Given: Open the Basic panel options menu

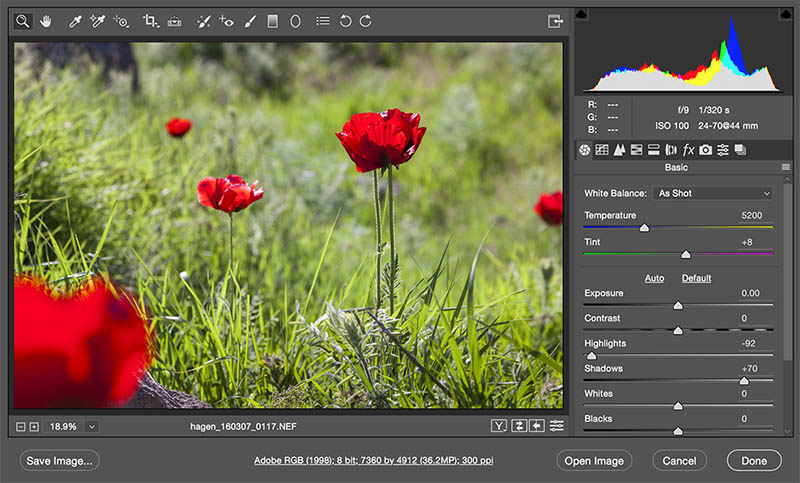Looking at the screenshot, I should pos(785,167).
